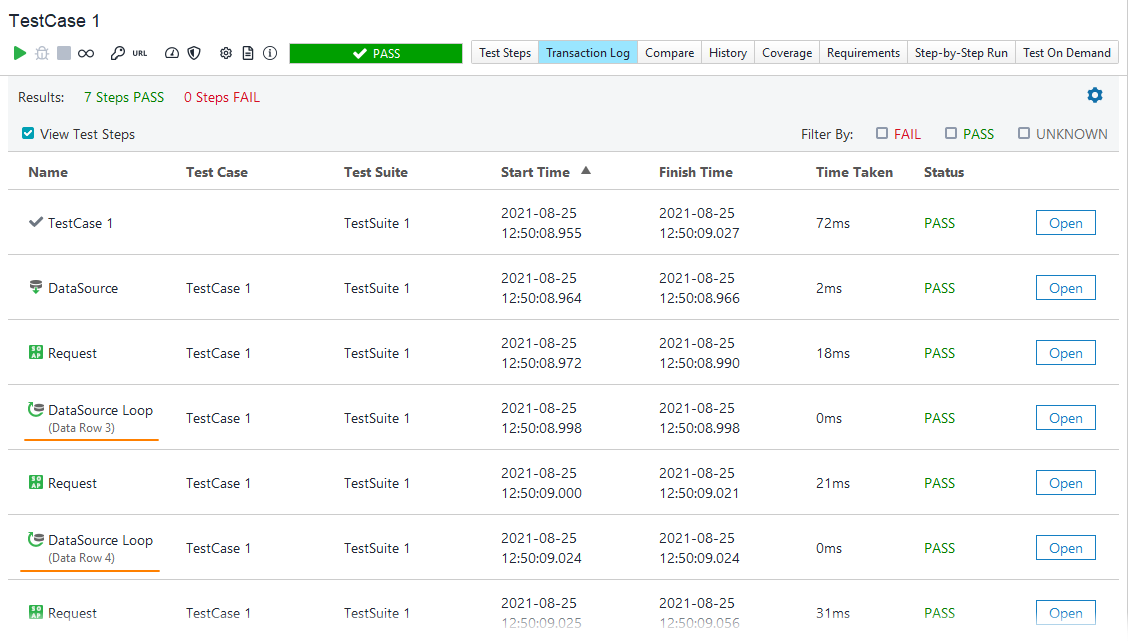Click the debug bug icon
Screen dimensions: 1128x642
click(40, 53)
